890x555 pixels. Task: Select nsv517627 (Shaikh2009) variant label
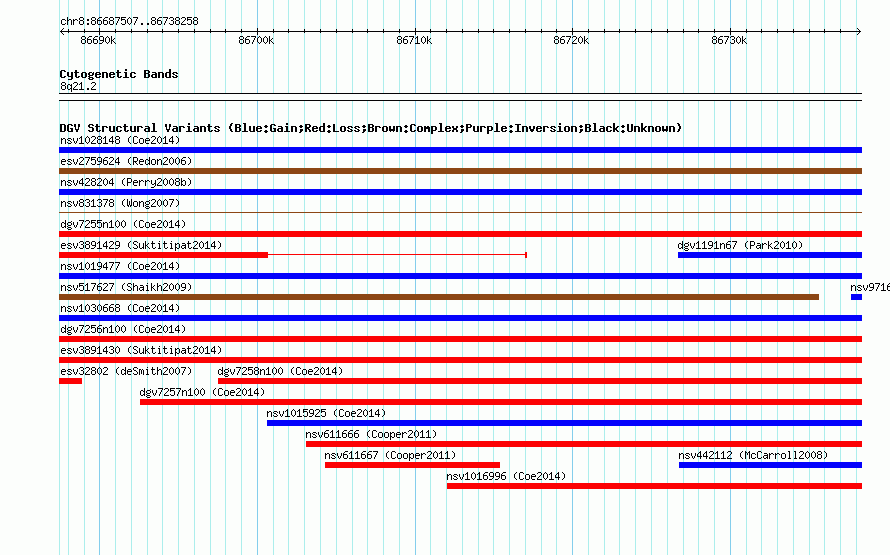pos(126,287)
